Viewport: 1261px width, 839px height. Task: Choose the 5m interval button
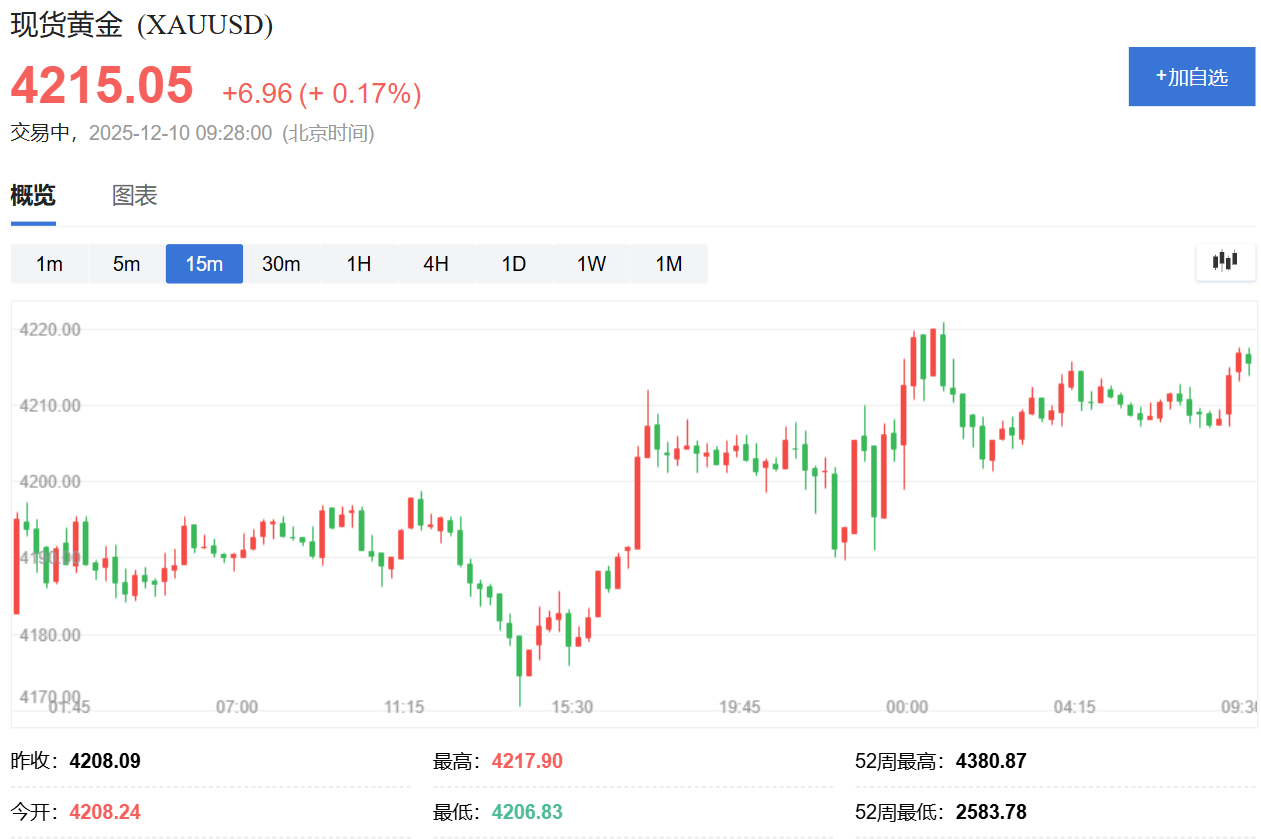[x=126, y=264]
